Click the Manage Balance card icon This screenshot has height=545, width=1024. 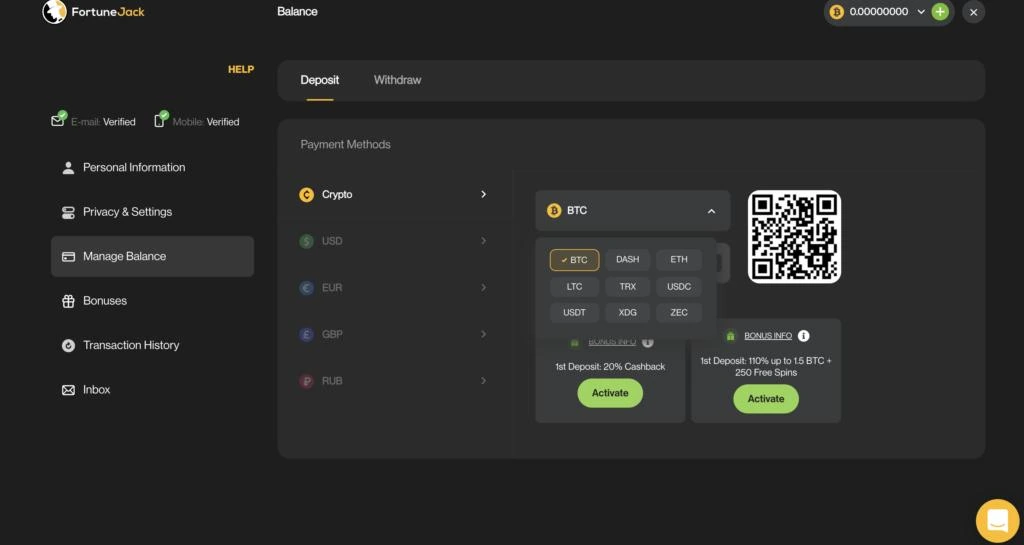pyautogui.click(x=68, y=257)
